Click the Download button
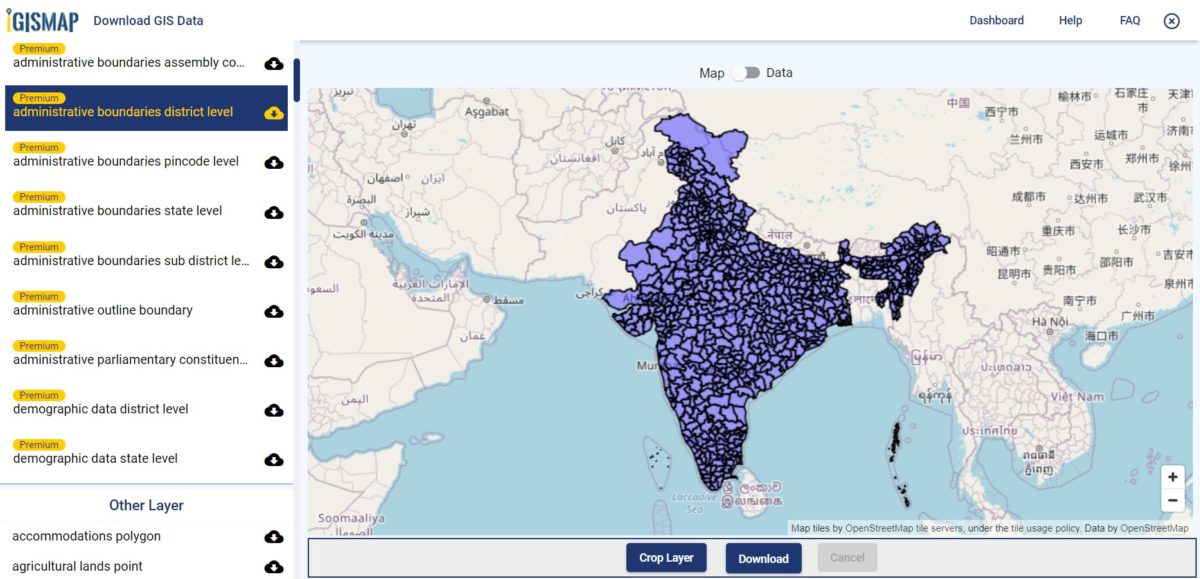The width and height of the screenshot is (1200, 579). pyautogui.click(x=763, y=558)
